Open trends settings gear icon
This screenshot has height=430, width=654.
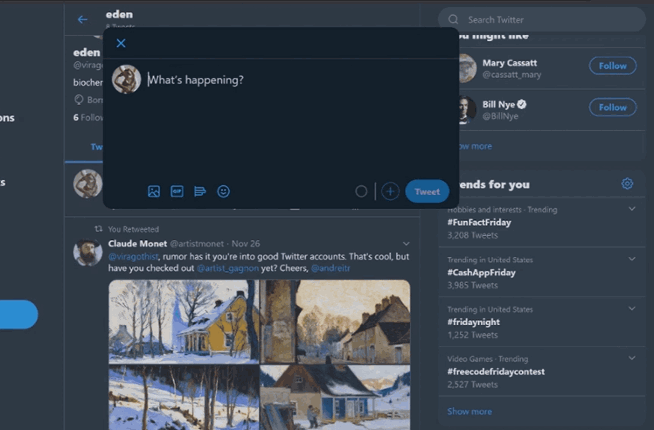pos(627,184)
